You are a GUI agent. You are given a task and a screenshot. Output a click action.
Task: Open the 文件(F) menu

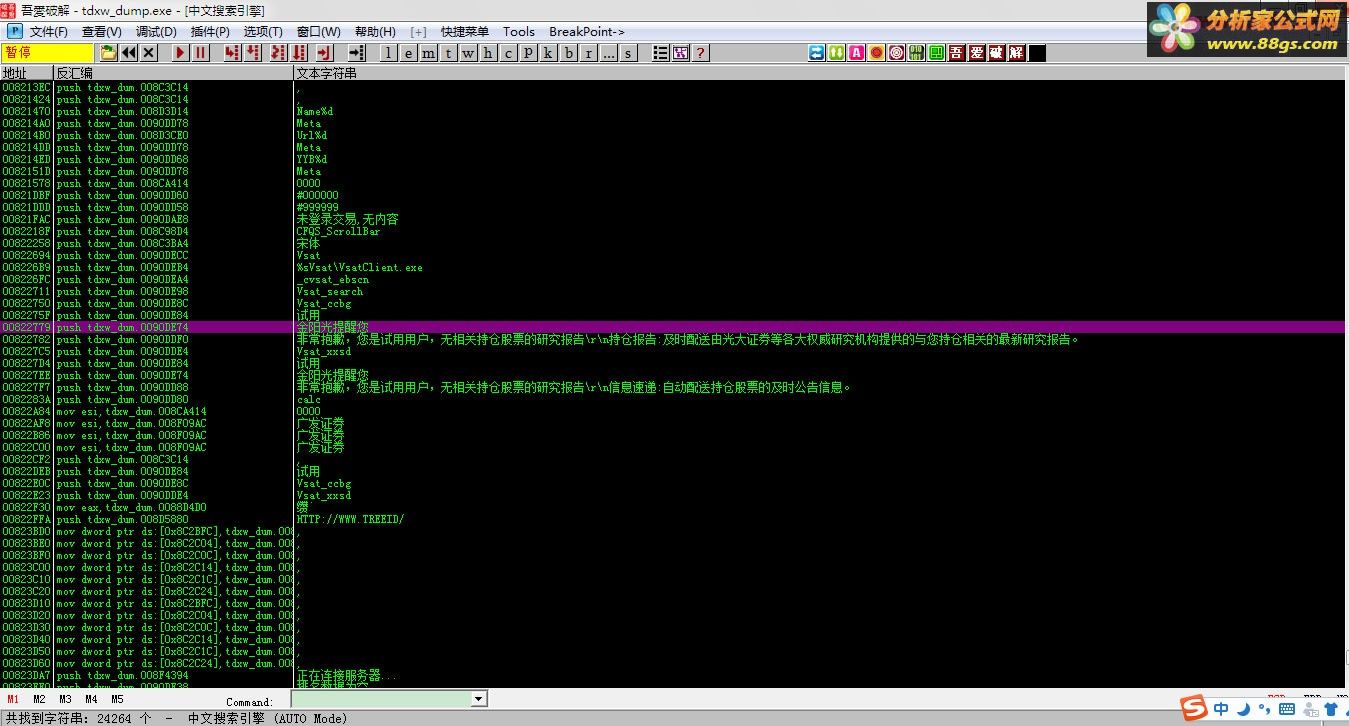(x=48, y=32)
